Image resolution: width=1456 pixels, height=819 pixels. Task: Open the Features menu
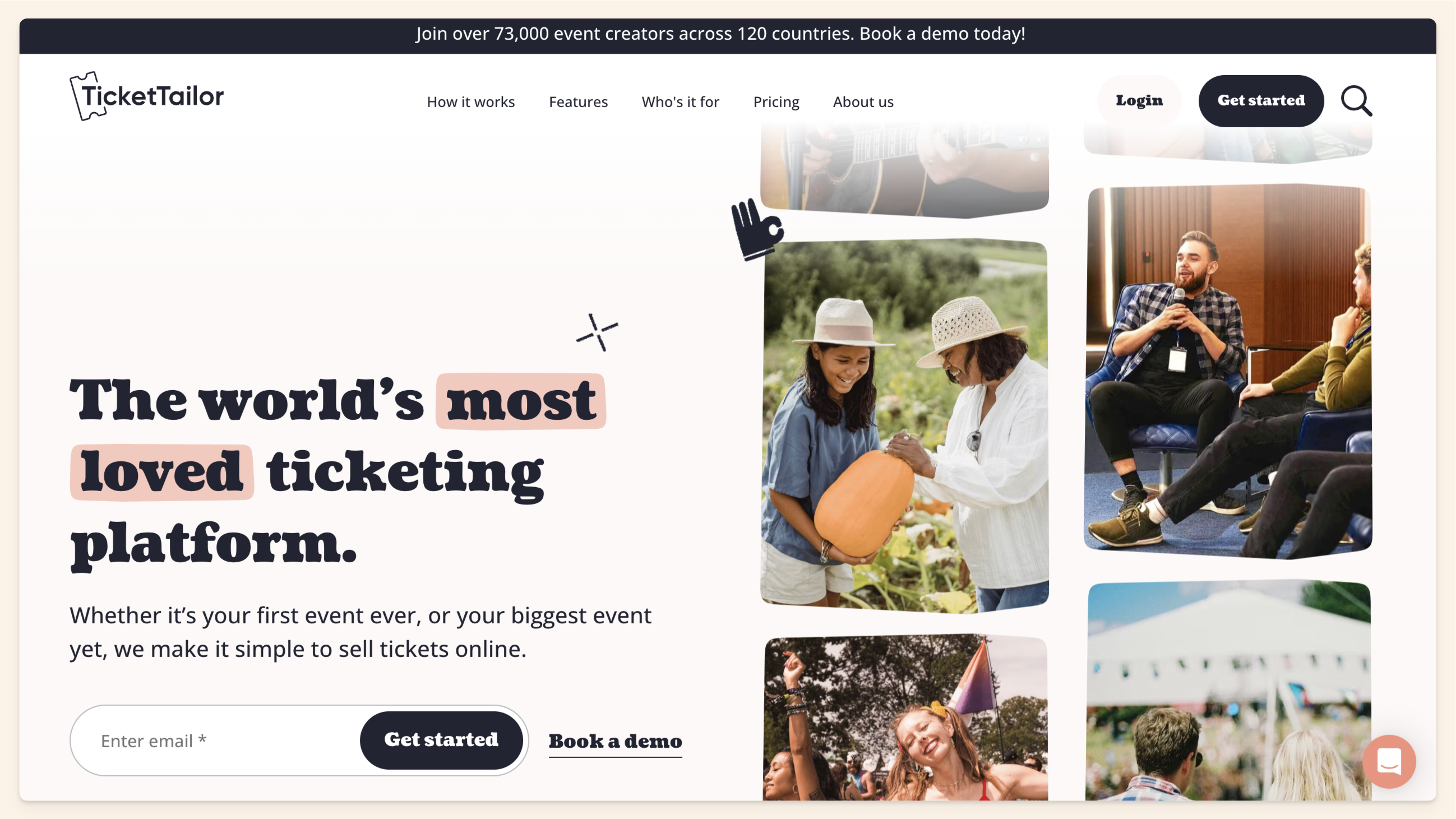coord(578,101)
